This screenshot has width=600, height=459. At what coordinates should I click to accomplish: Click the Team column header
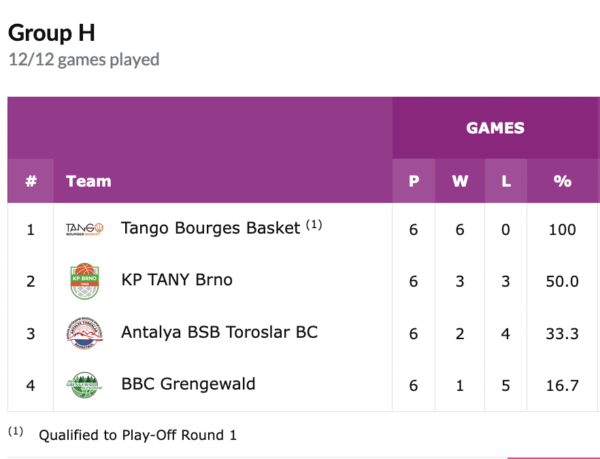tap(88, 181)
